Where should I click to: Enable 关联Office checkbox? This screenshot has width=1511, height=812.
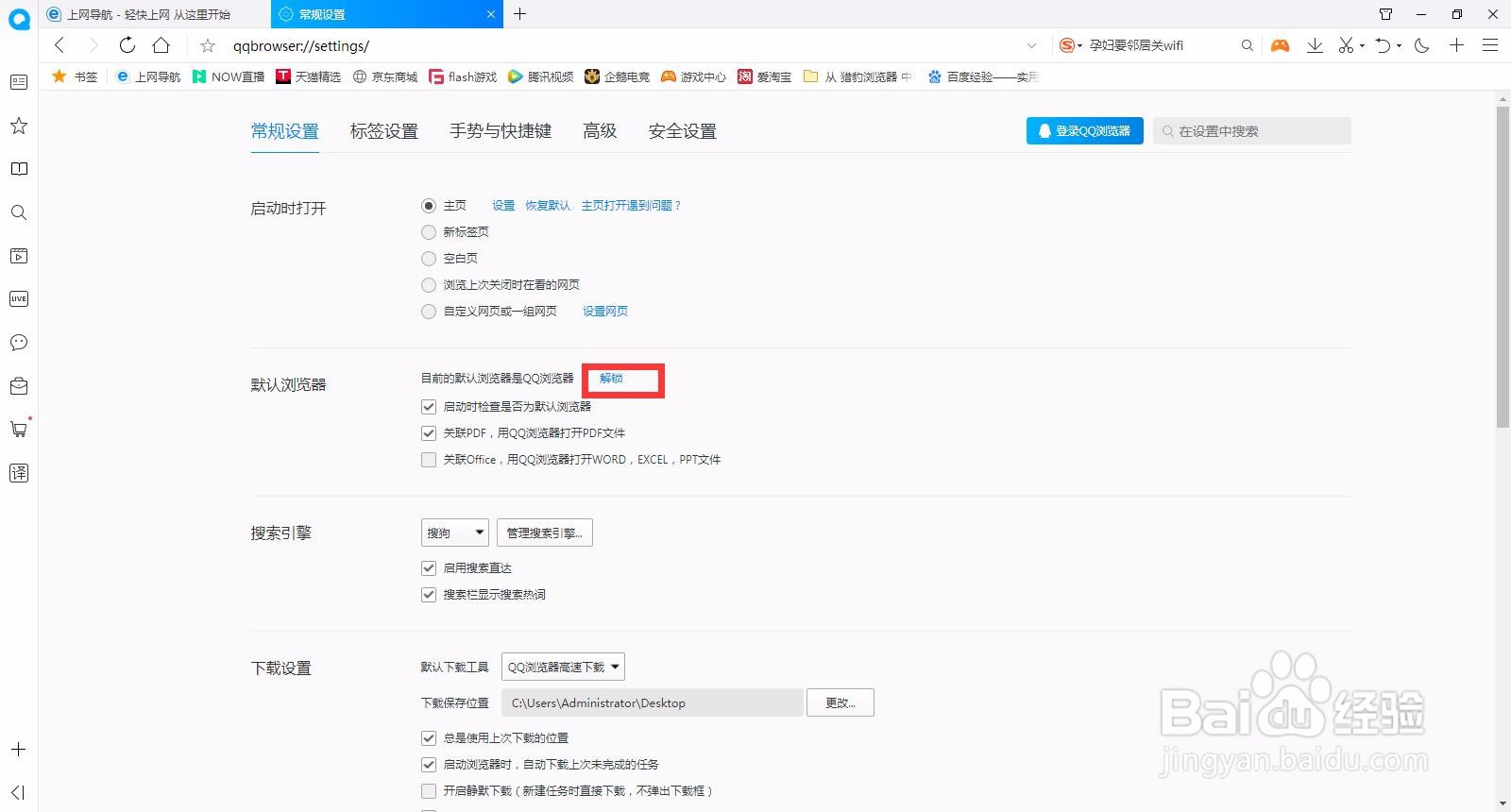429,460
